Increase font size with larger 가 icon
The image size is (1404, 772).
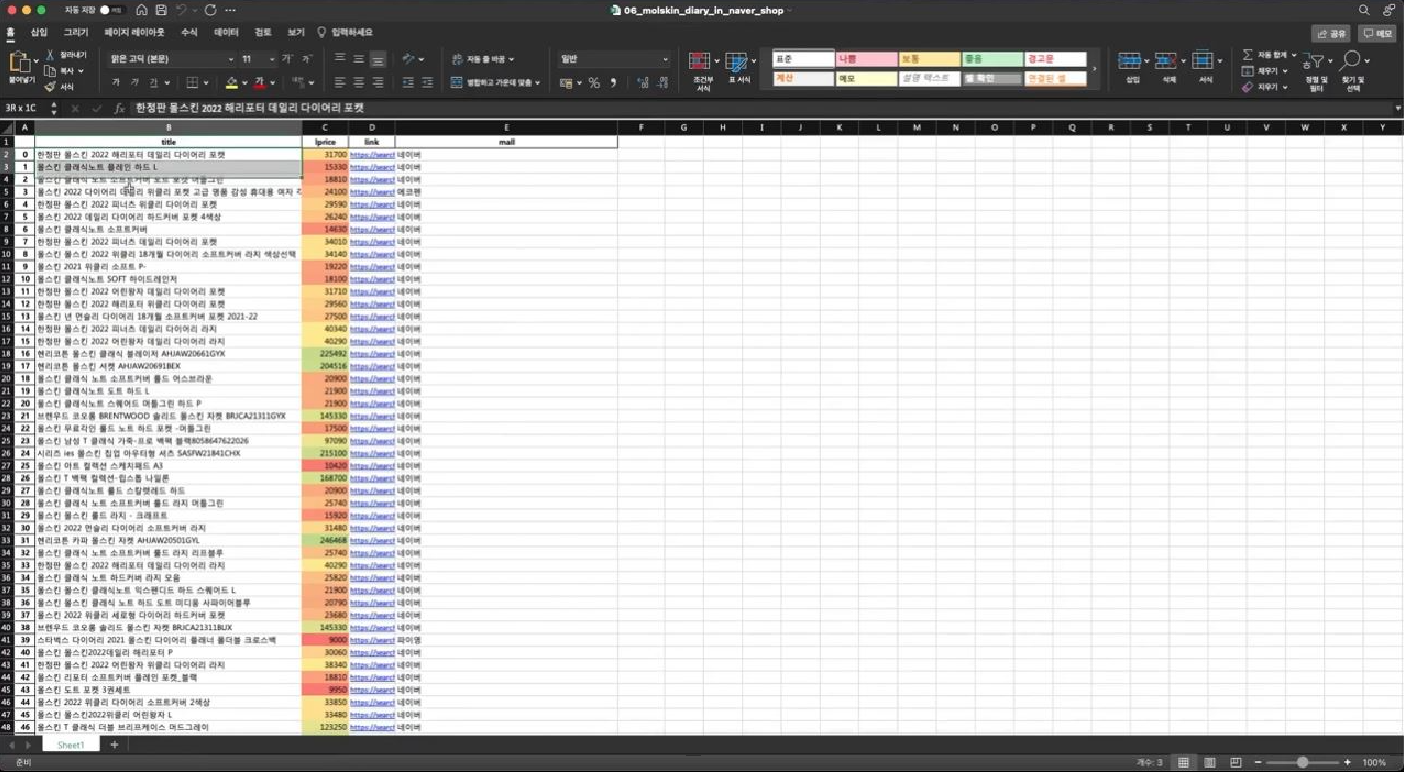(x=287, y=59)
